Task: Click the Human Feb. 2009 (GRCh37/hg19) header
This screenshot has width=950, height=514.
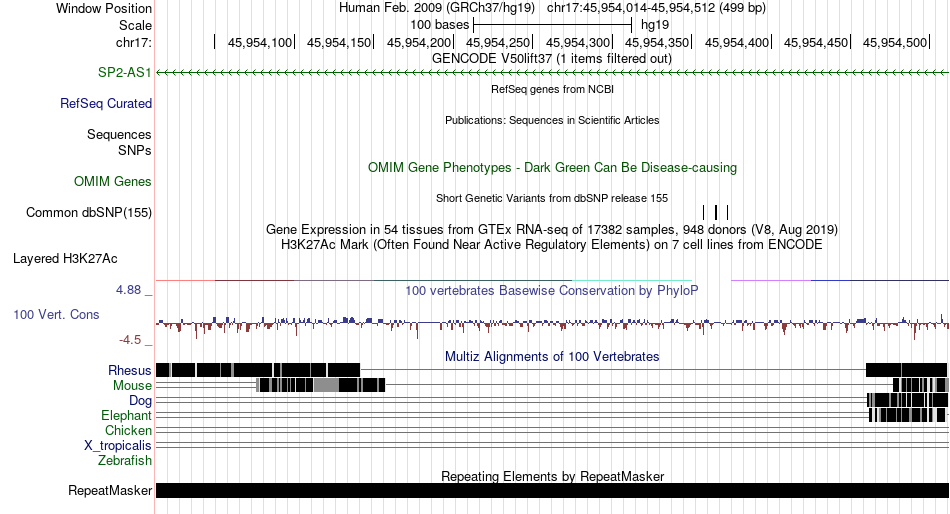Action: [x=437, y=8]
